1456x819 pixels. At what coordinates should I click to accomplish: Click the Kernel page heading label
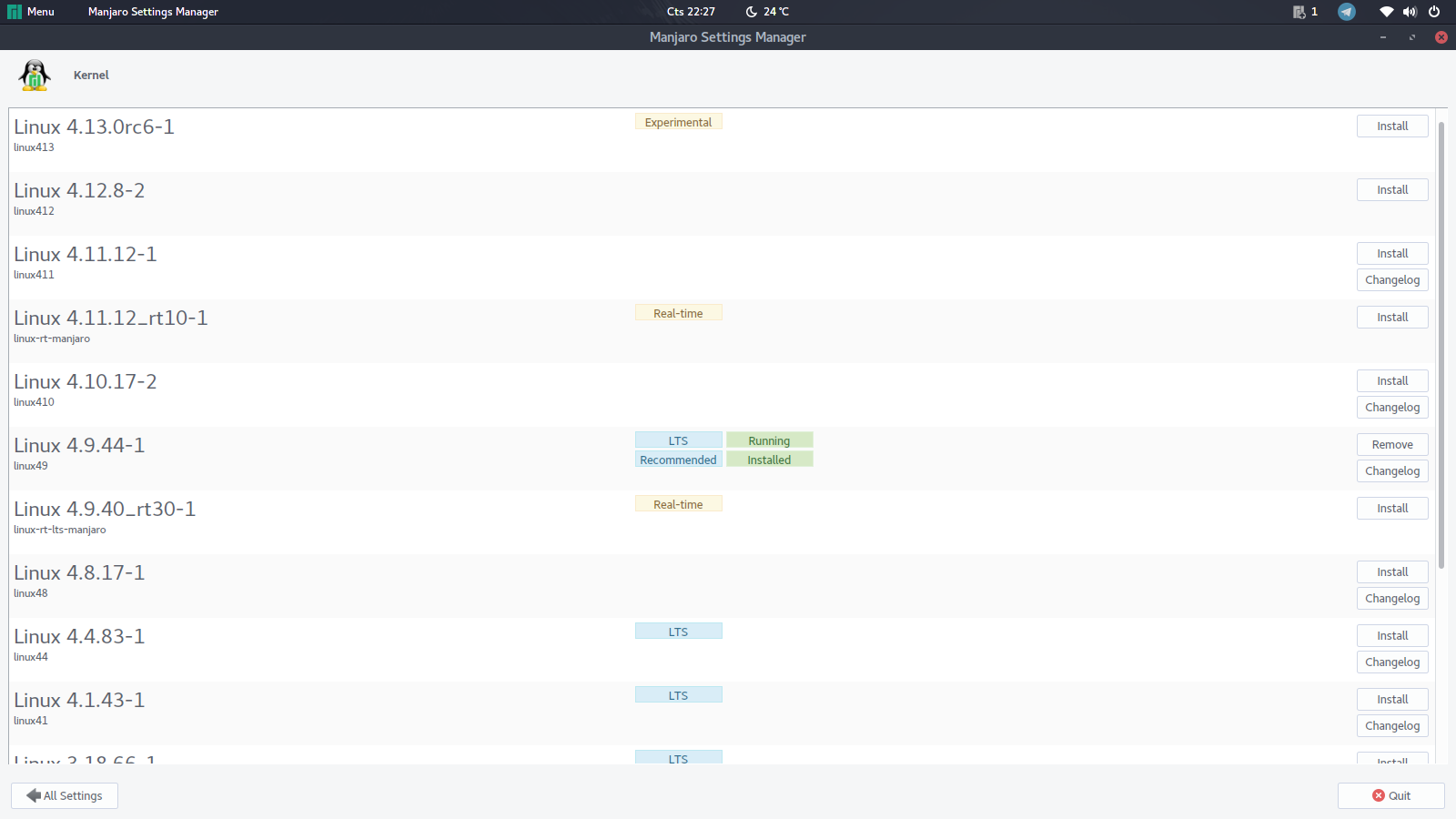(x=91, y=76)
